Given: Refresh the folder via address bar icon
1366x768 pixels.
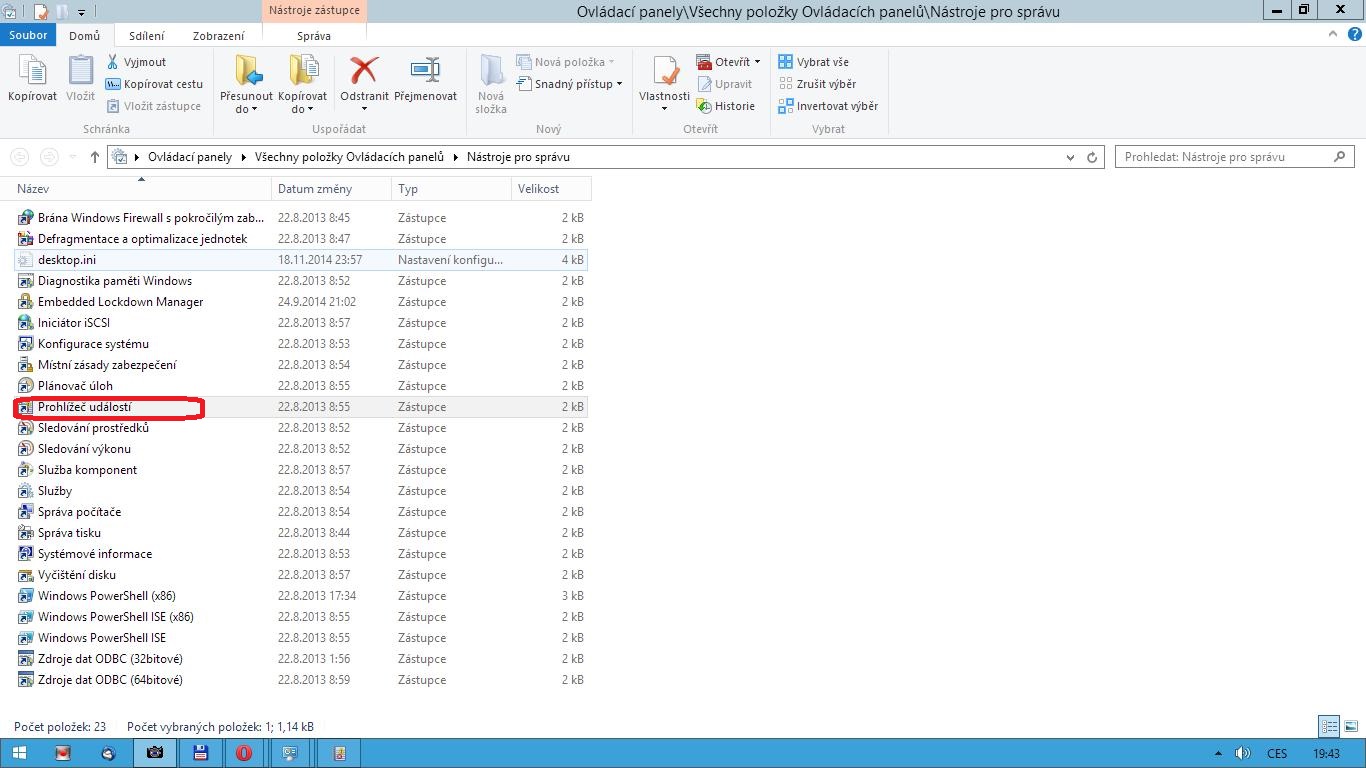Looking at the screenshot, I should [x=1092, y=157].
